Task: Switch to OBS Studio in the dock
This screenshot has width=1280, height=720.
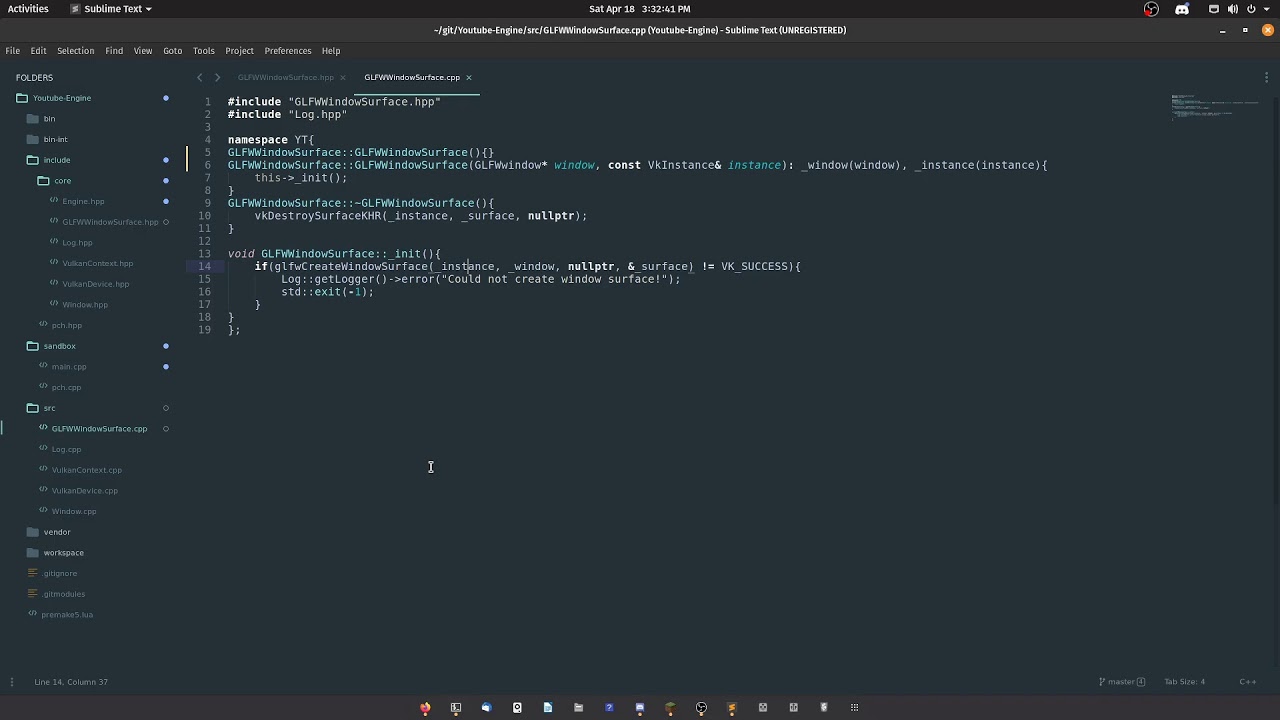Action: (x=701, y=708)
